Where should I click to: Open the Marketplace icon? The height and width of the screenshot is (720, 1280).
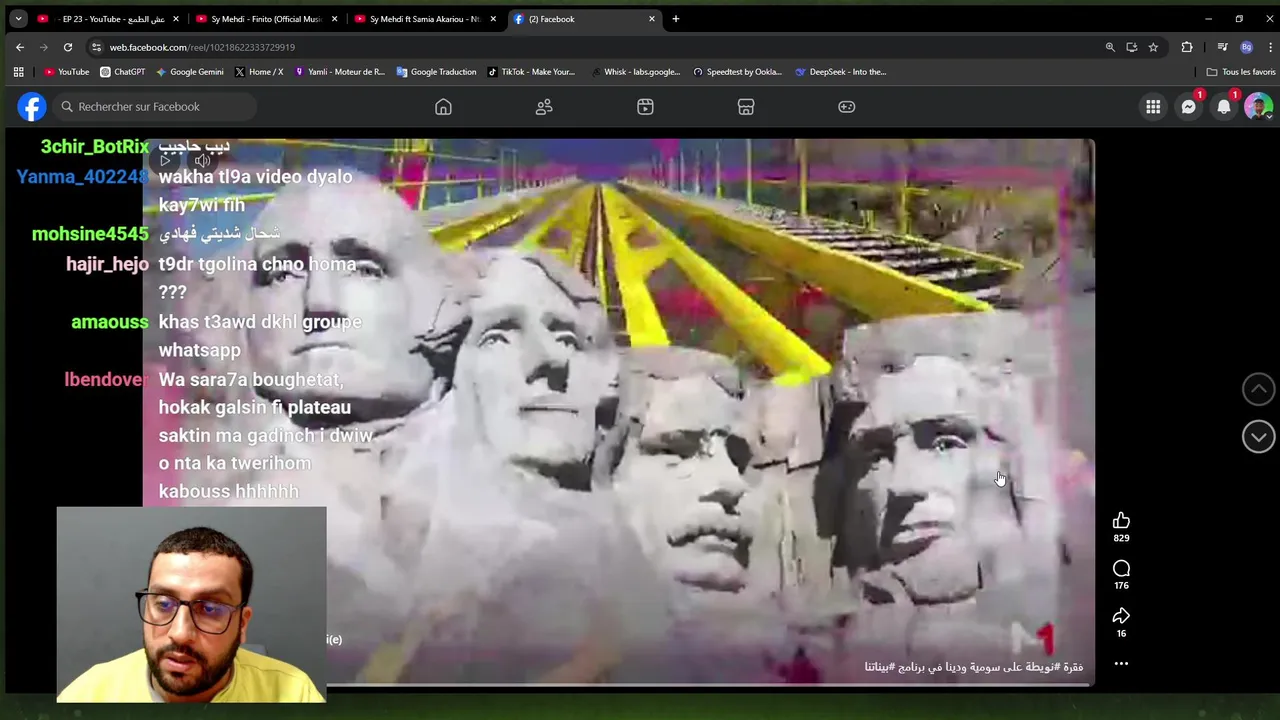tap(746, 107)
